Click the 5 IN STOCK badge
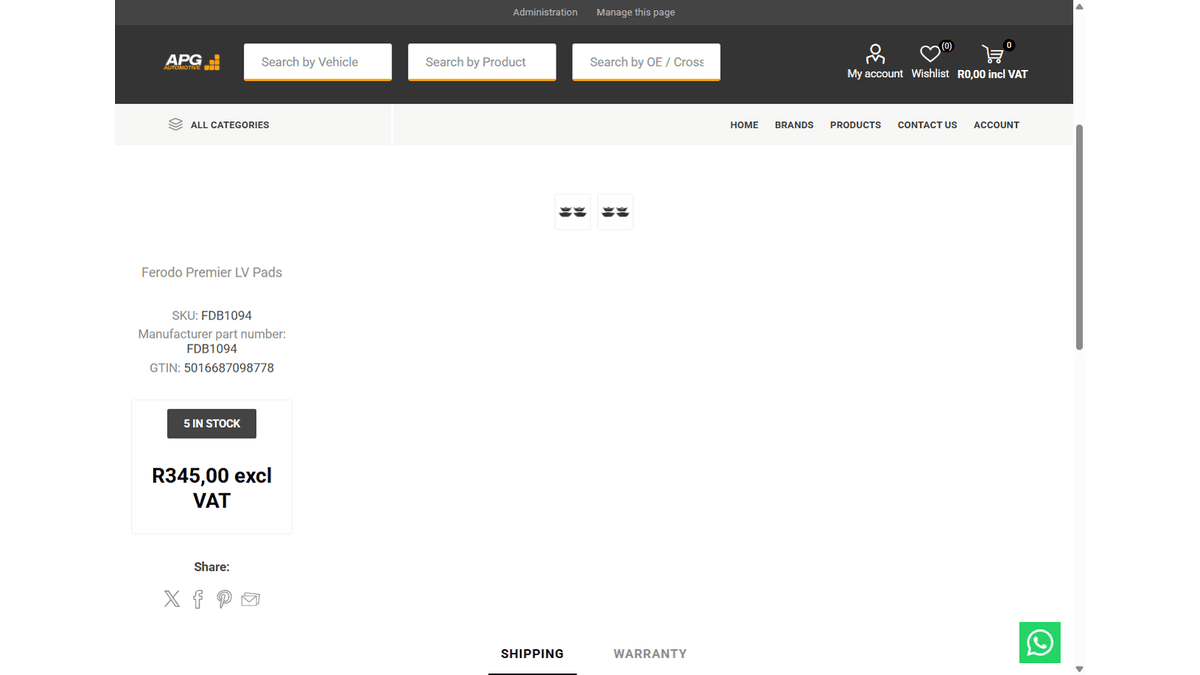1200x675 pixels. click(212, 423)
